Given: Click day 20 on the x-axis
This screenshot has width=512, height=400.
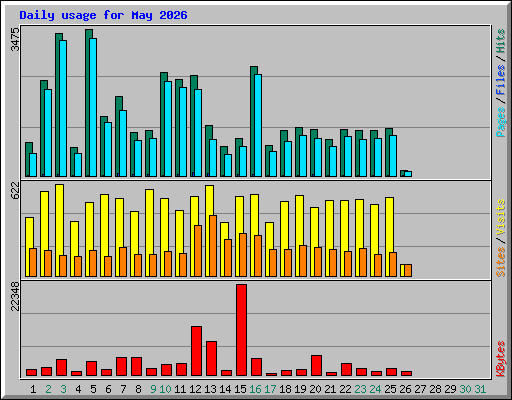Looking at the screenshot, I should click(x=315, y=389).
